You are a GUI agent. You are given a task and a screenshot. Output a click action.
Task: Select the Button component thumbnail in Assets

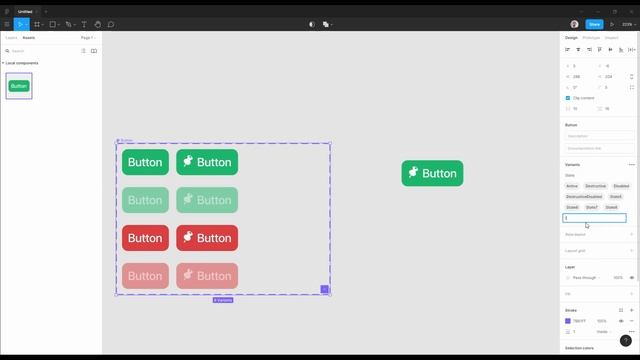click(19, 86)
